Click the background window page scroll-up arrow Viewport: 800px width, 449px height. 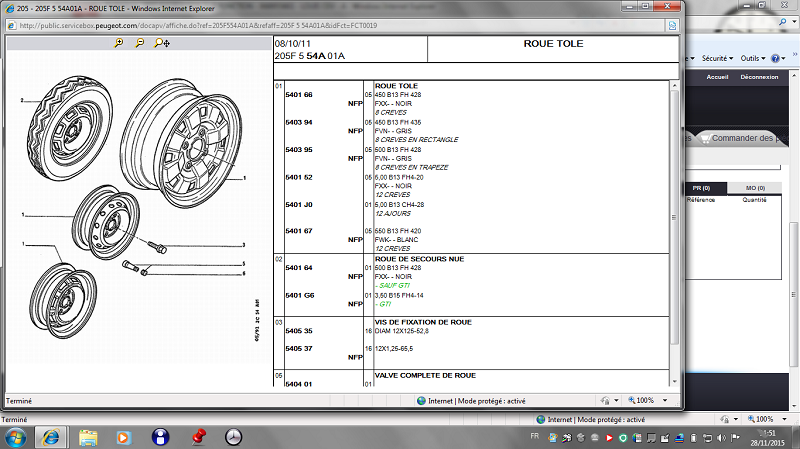pos(794,75)
